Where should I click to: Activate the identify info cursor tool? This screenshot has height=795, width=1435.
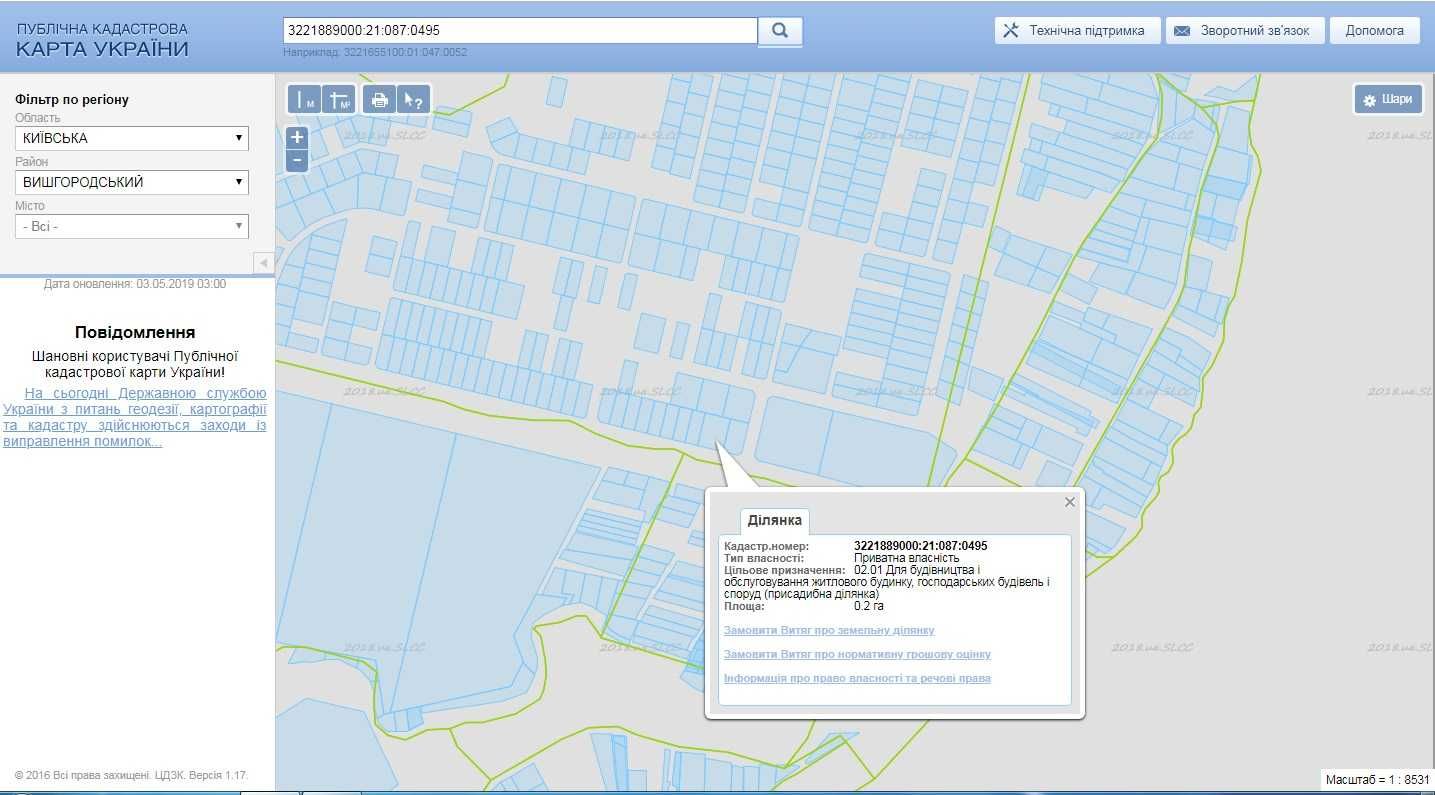click(413, 99)
